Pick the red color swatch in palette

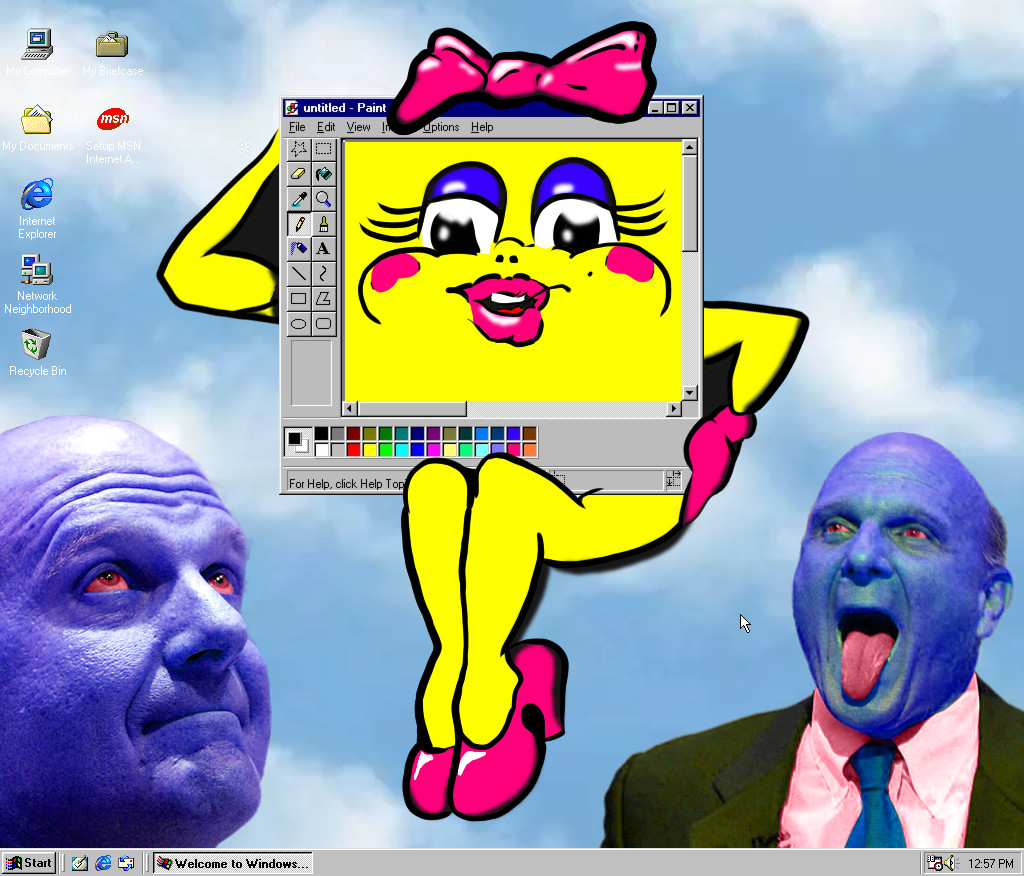tap(353, 449)
